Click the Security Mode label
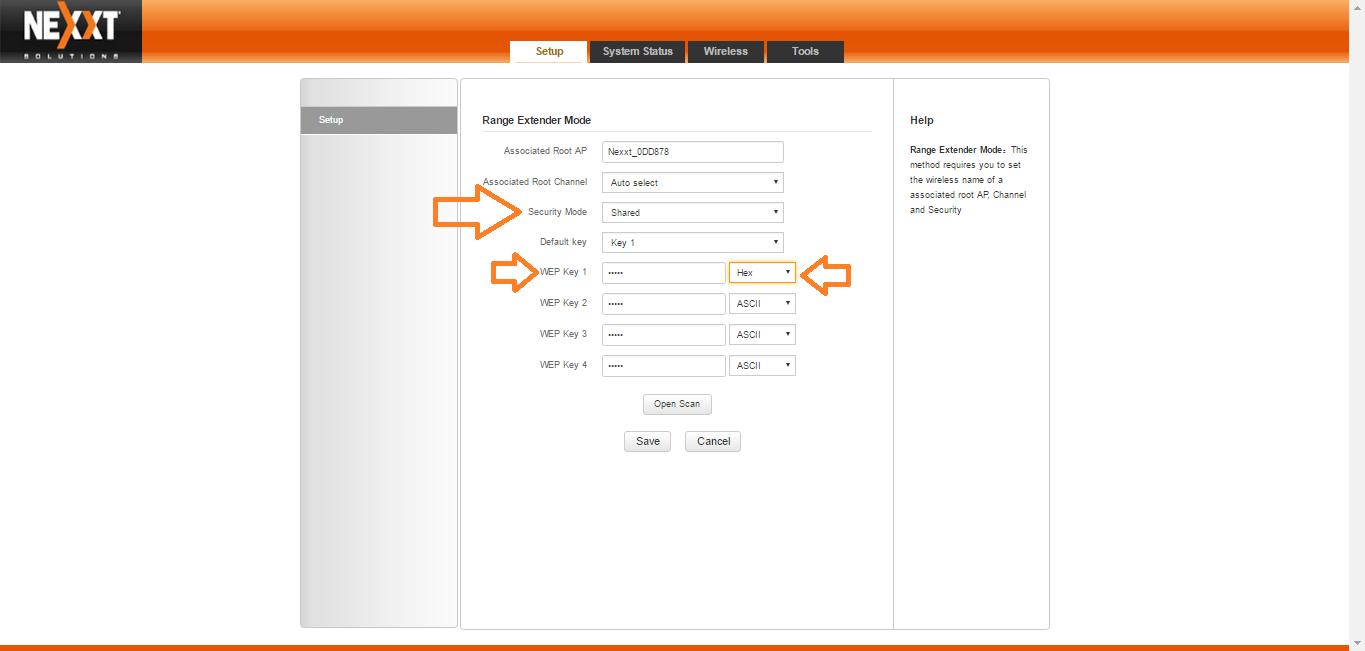 pyautogui.click(x=558, y=212)
